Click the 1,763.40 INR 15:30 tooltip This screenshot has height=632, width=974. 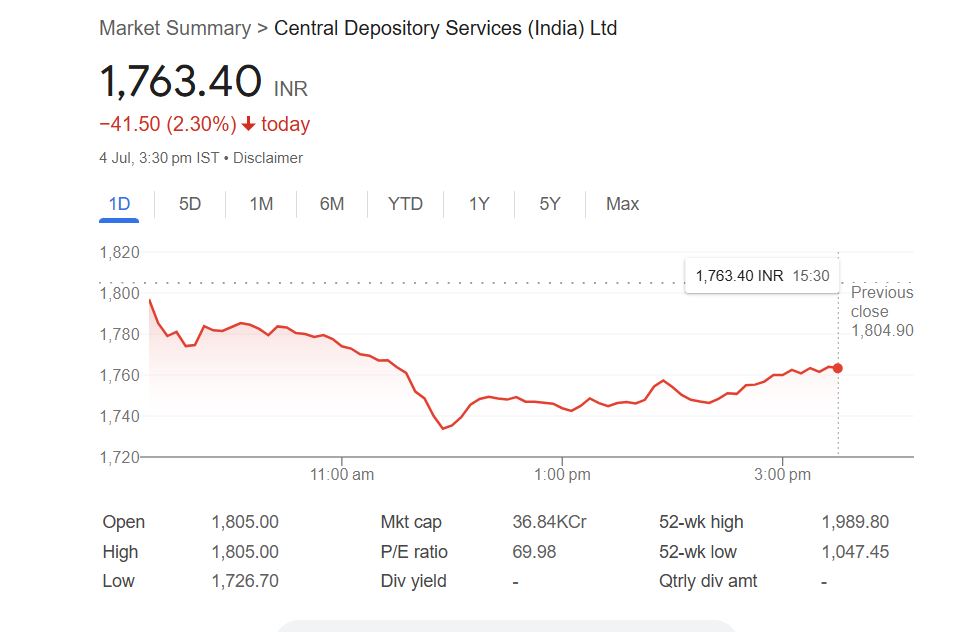[762, 276]
